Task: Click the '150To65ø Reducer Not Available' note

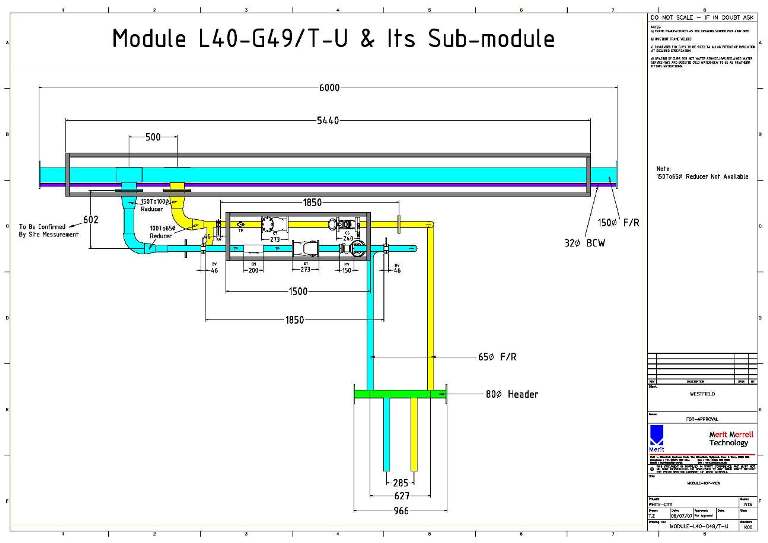Action: (702, 176)
